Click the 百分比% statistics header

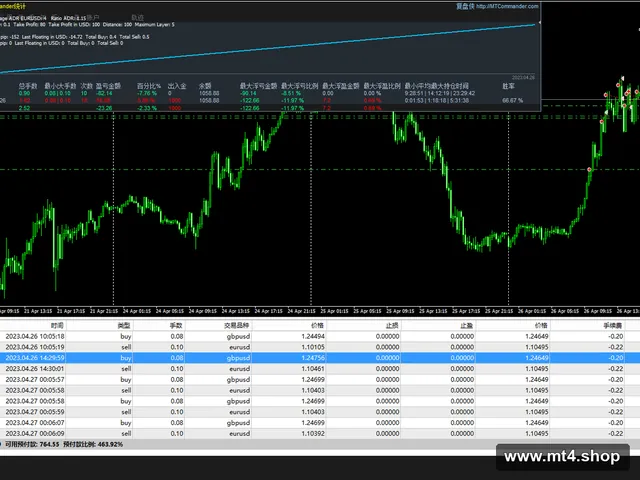149,86
